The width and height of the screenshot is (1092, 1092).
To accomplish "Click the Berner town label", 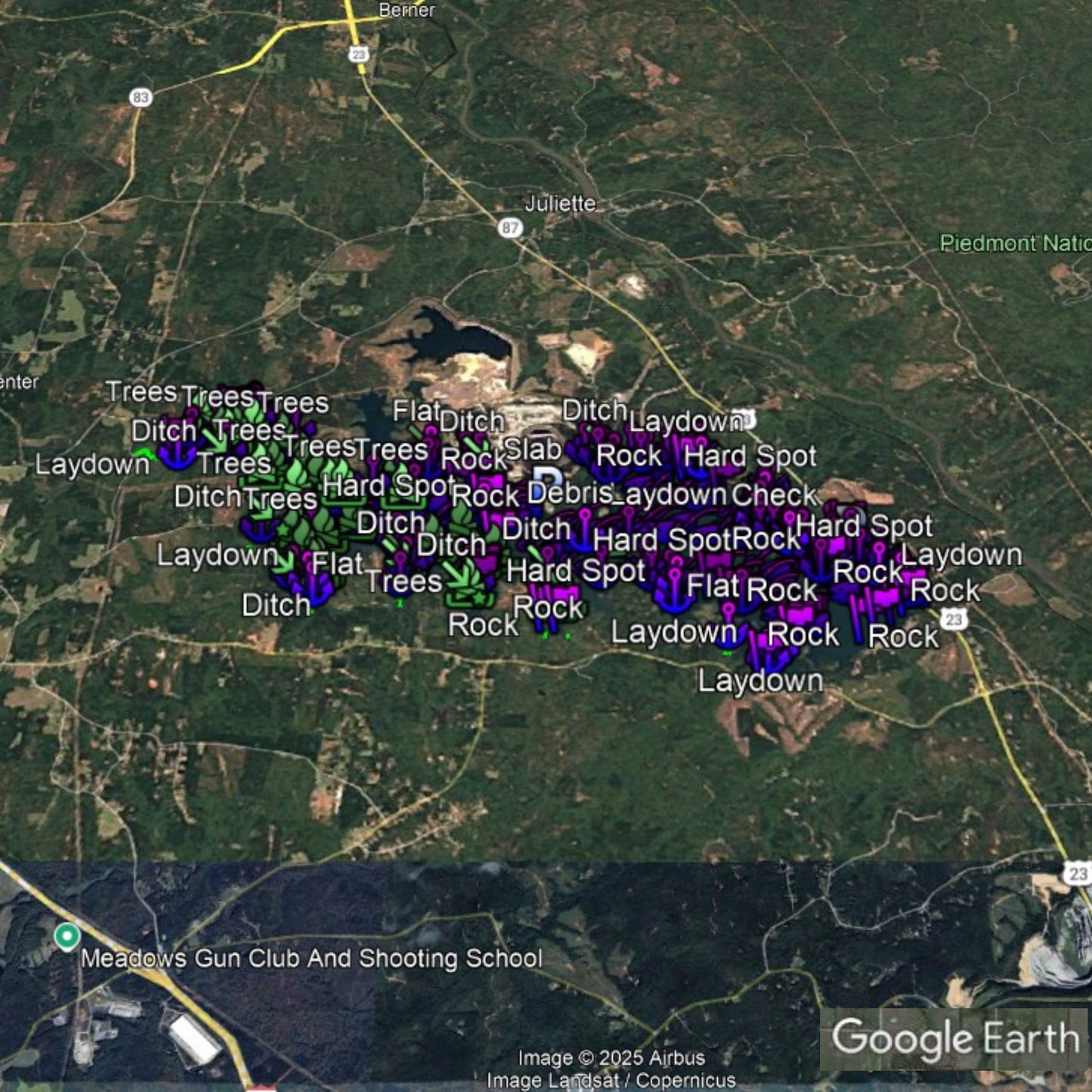I will [407, 10].
